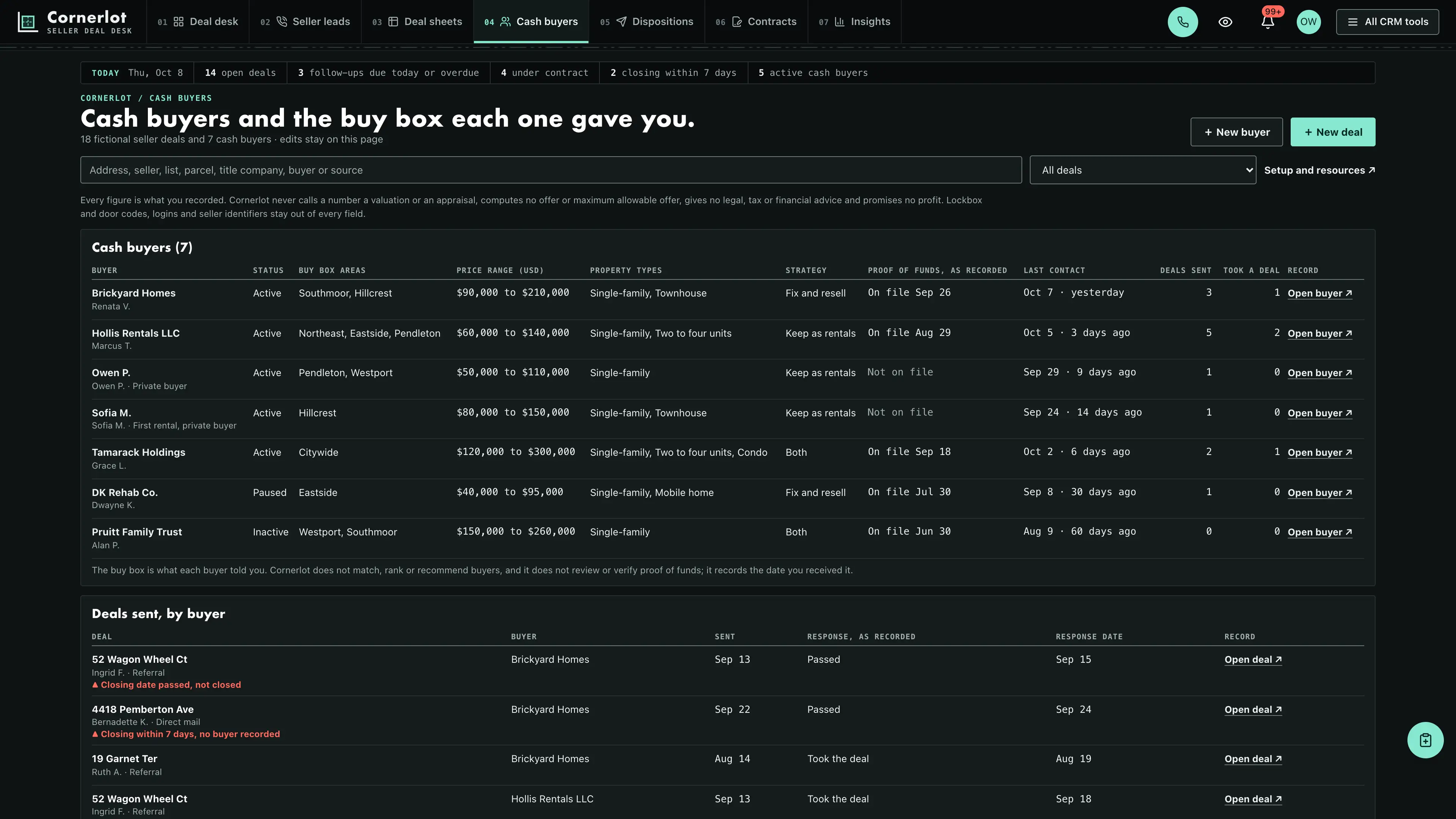Open the Deal sheets tab
This screenshot has width=1456, height=819.
417,22
